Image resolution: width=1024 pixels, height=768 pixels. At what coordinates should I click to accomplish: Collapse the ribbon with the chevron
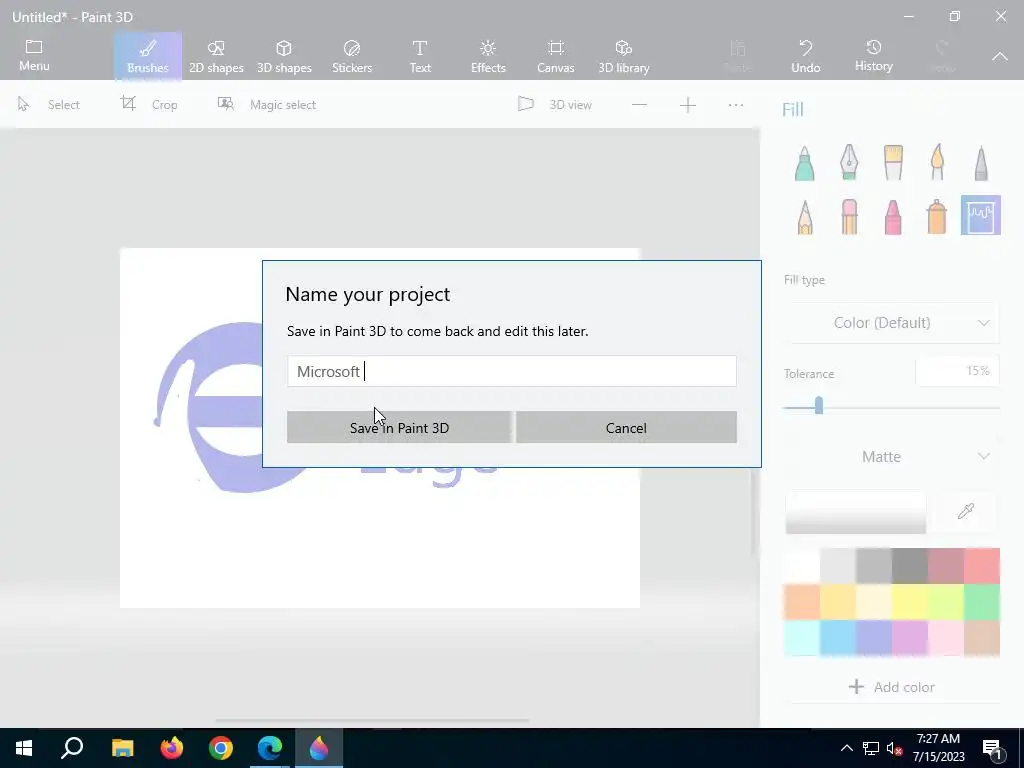[1000, 57]
